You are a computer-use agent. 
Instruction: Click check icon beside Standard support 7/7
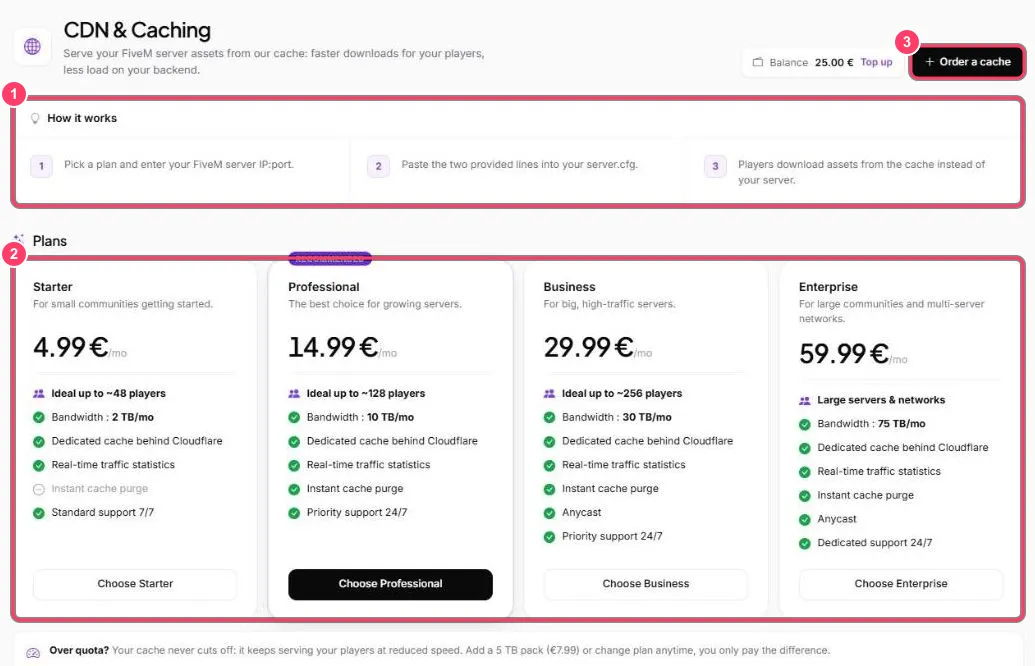tap(38, 513)
